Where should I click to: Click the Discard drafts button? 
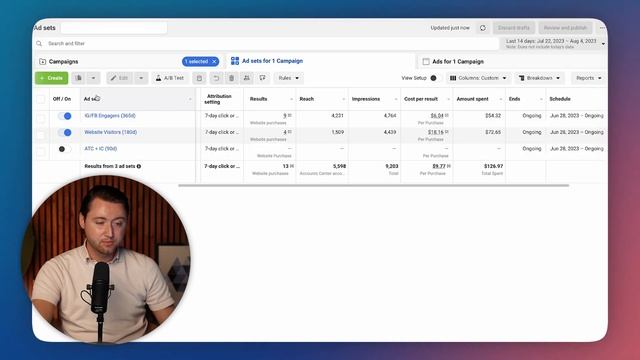[513, 28]
